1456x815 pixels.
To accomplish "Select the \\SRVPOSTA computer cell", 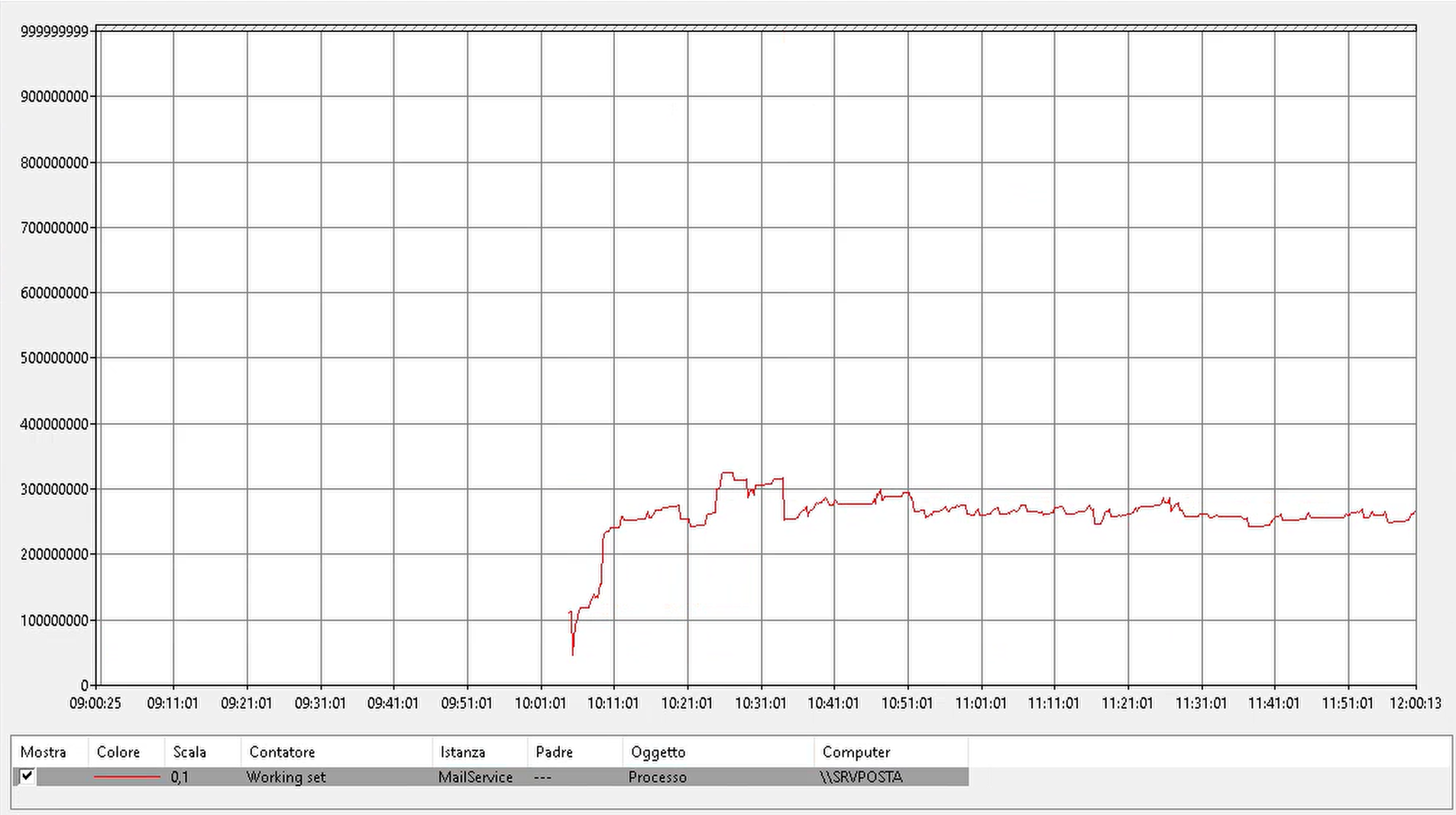I will point(861,777).
